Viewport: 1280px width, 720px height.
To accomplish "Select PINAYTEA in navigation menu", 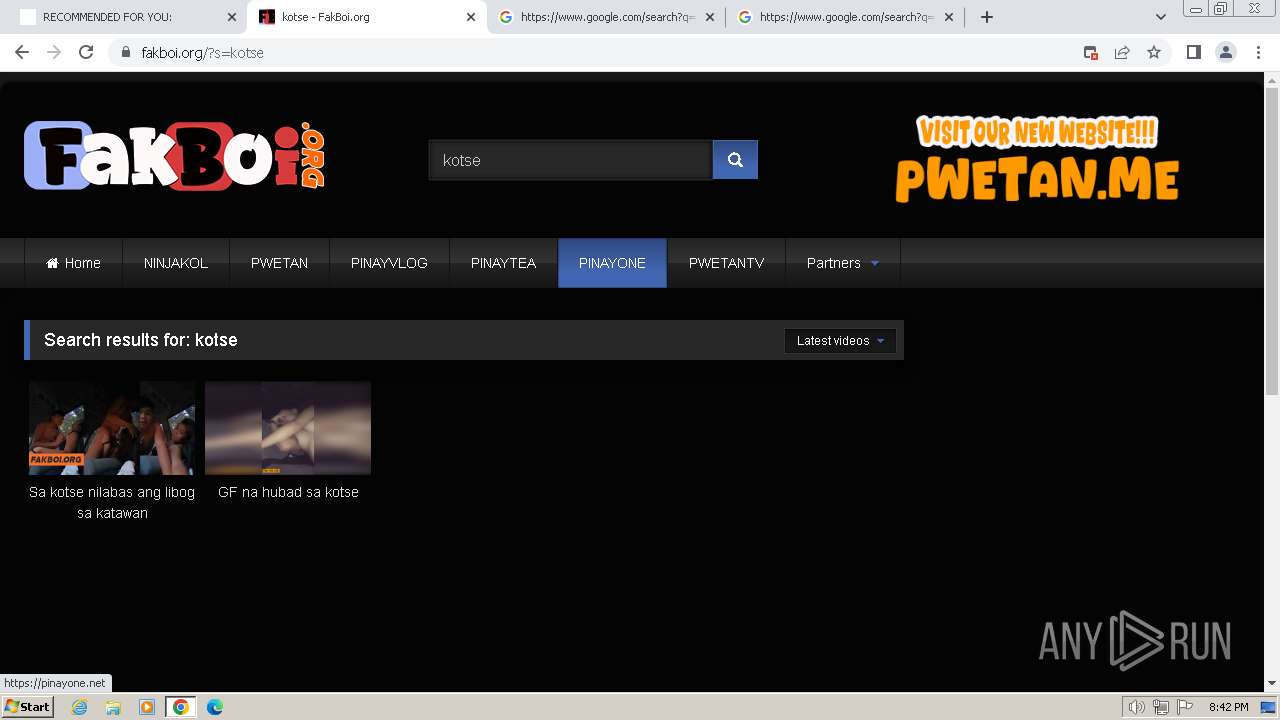I will point(503,263).
